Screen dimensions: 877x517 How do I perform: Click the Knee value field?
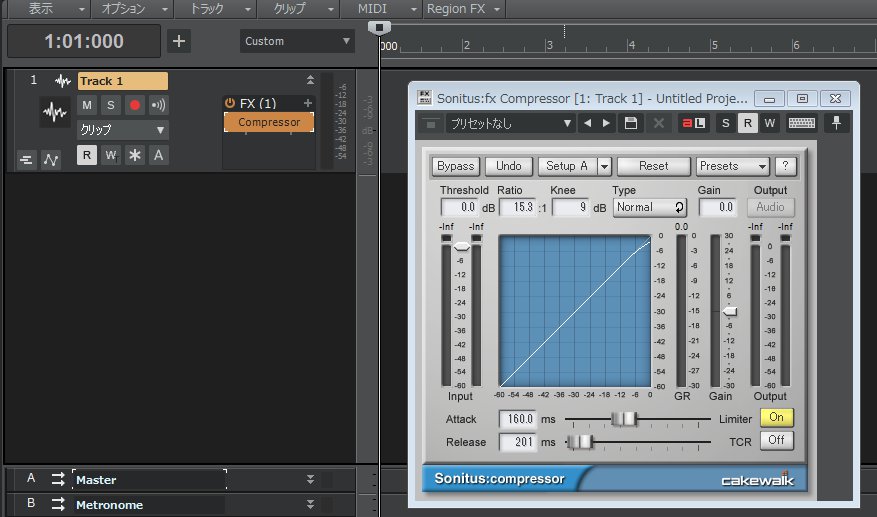tap(570, 207)
